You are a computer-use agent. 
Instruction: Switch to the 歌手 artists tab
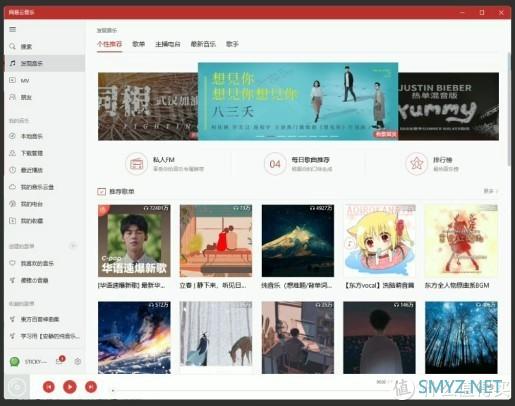(232, 44)
